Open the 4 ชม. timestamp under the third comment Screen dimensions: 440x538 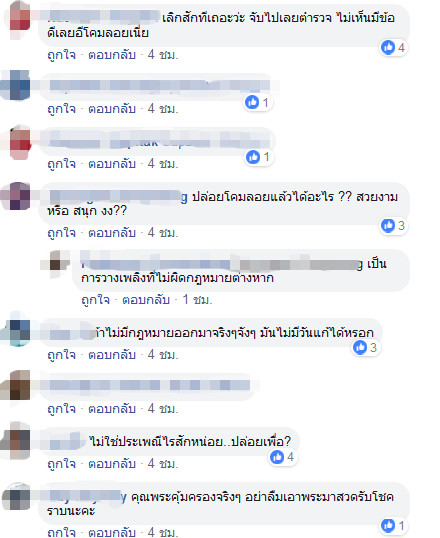click(163, 164)
